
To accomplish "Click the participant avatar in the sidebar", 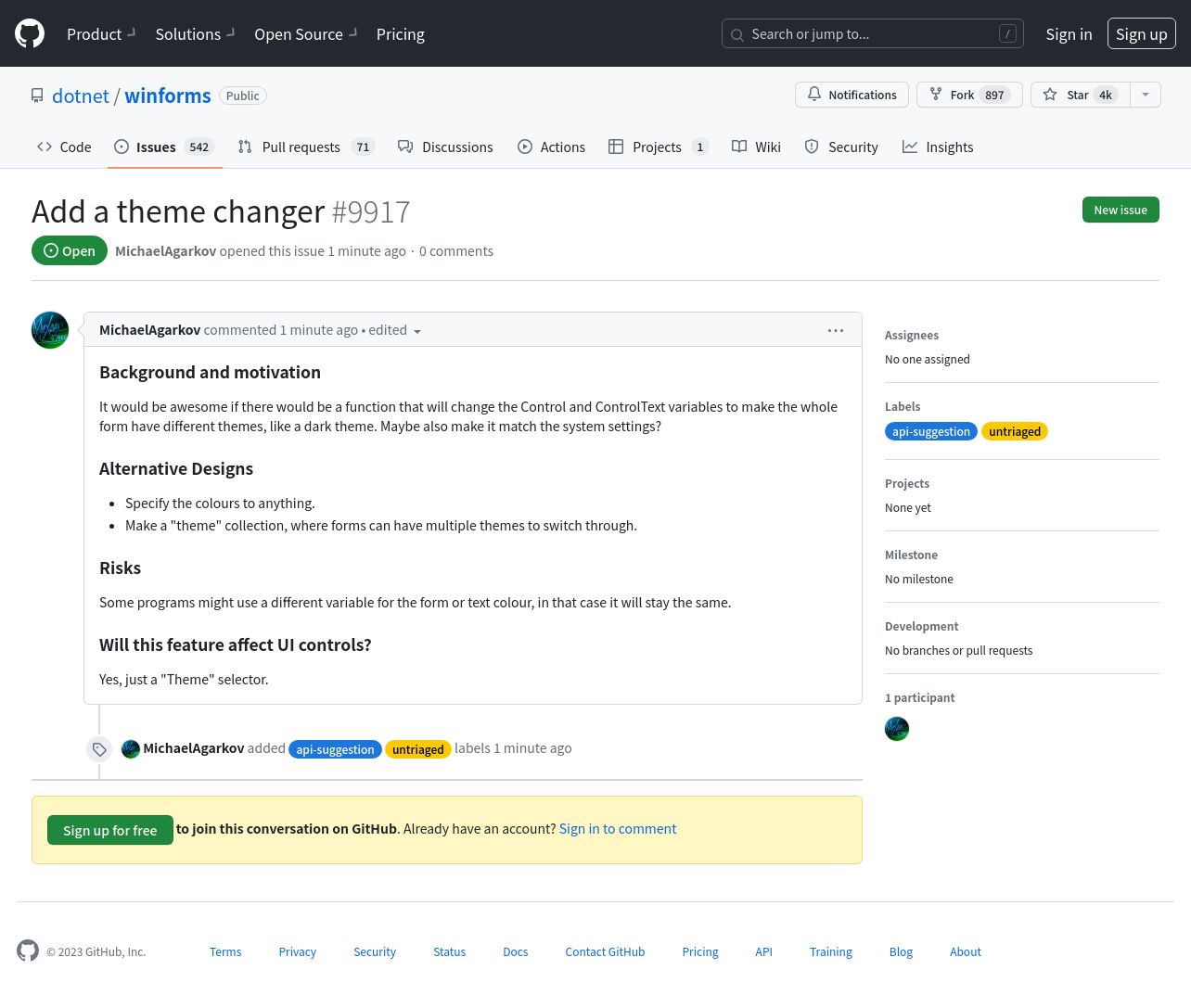I will click(x=897, y=729).
